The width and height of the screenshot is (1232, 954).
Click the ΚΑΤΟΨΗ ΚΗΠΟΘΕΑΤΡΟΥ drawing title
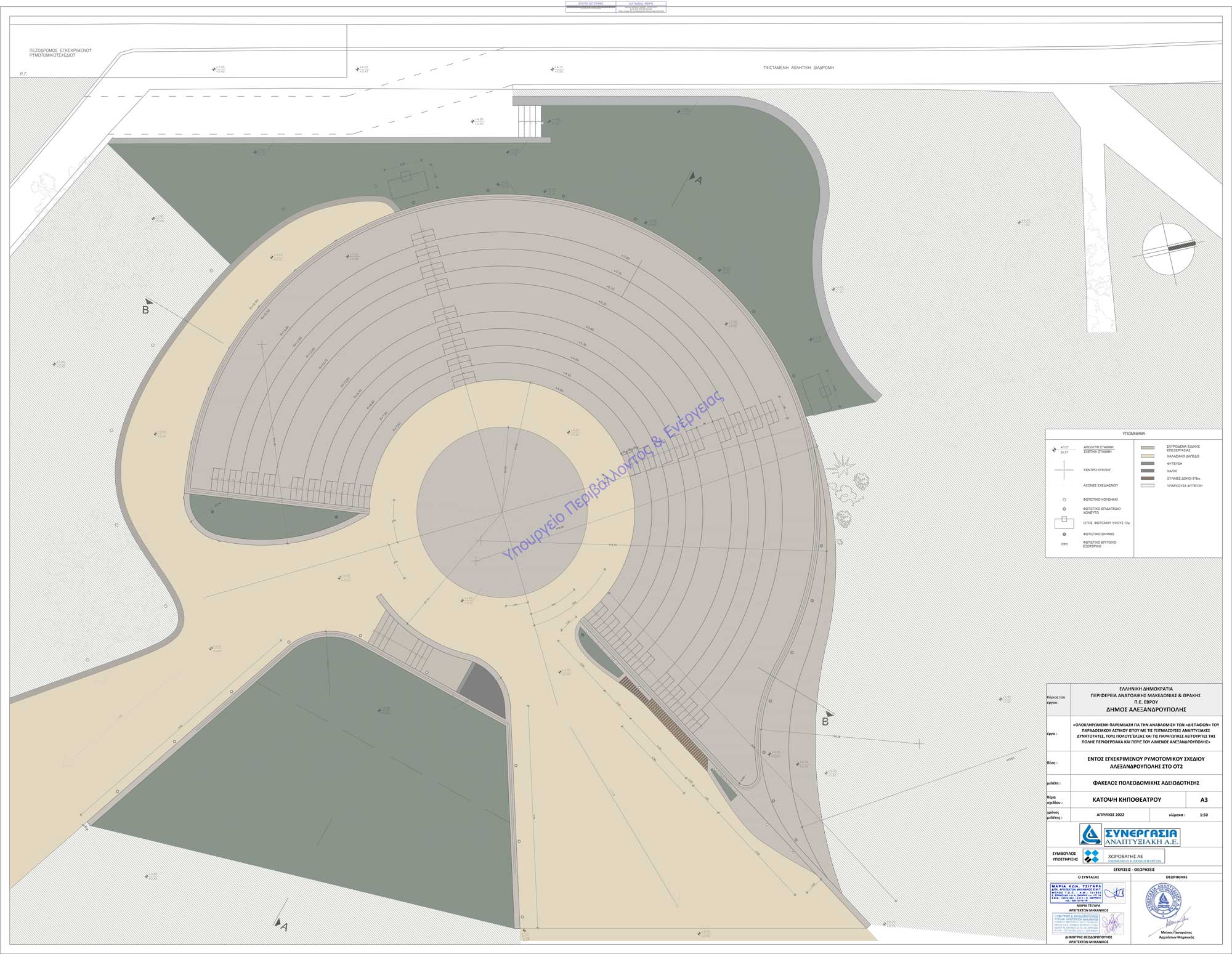click(1126, 800)
